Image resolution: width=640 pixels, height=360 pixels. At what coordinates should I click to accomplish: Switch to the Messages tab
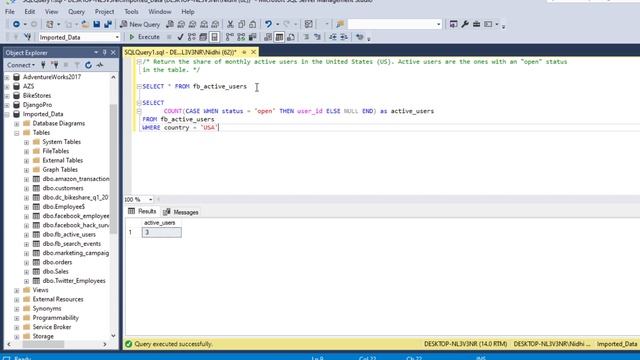click(180, 212)
